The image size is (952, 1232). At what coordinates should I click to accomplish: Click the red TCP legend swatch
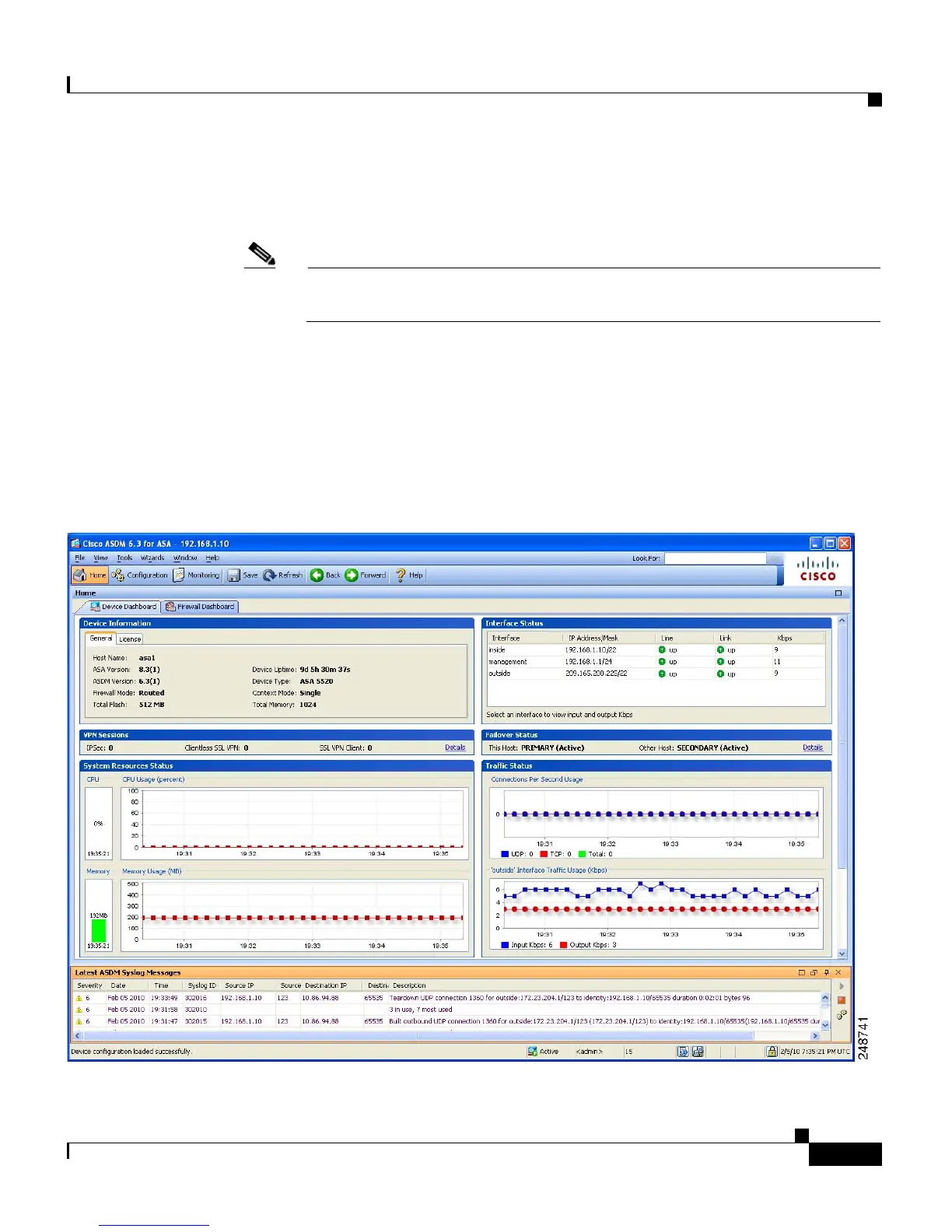(544, 854)
